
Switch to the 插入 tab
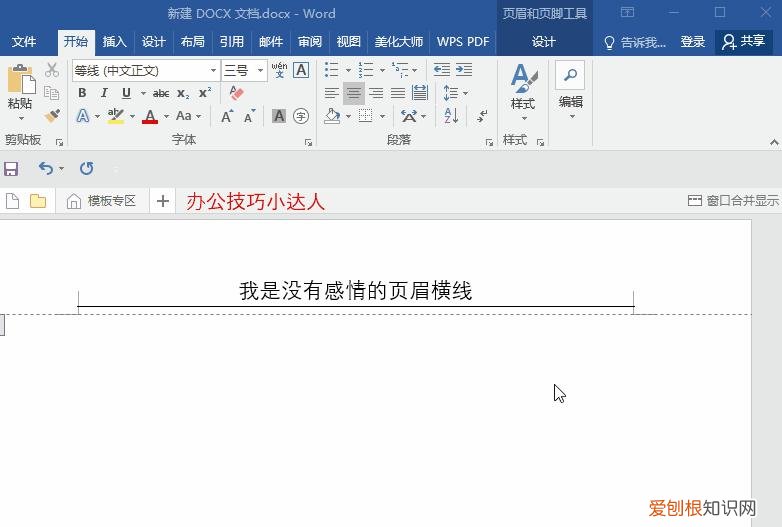coord(115,42)
